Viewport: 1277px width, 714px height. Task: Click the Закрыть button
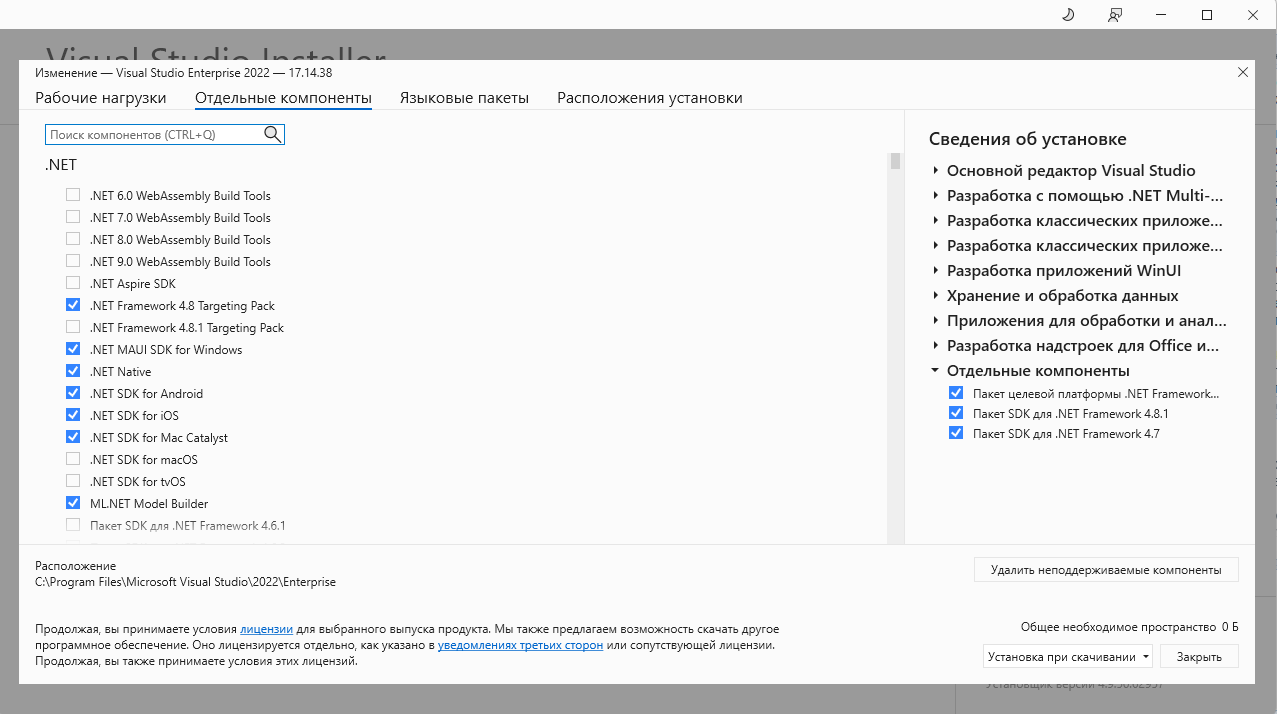coord(1199,657)
